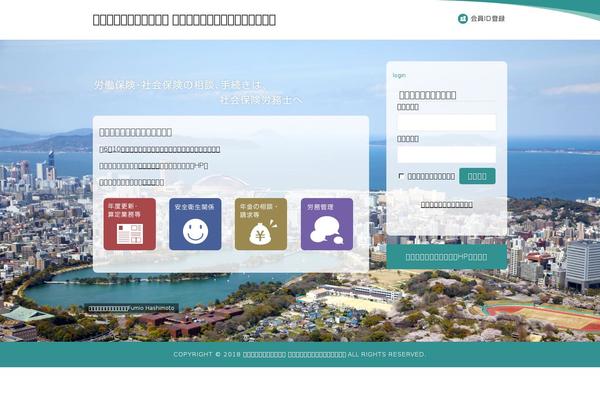The width and height of the screenshot is (600, 400).
Task: Open the gold 年金の相談・請求等 money bag tile
Action: point(261,224)
